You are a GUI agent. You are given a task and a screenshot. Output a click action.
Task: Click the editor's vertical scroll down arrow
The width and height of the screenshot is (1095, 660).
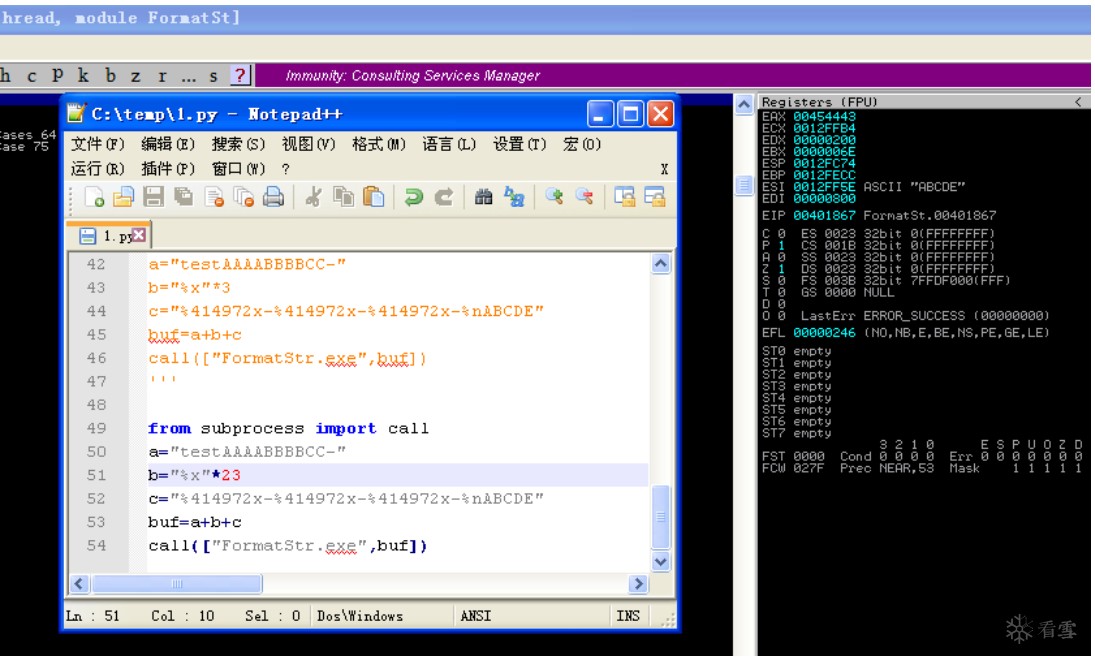click(661, 562)
